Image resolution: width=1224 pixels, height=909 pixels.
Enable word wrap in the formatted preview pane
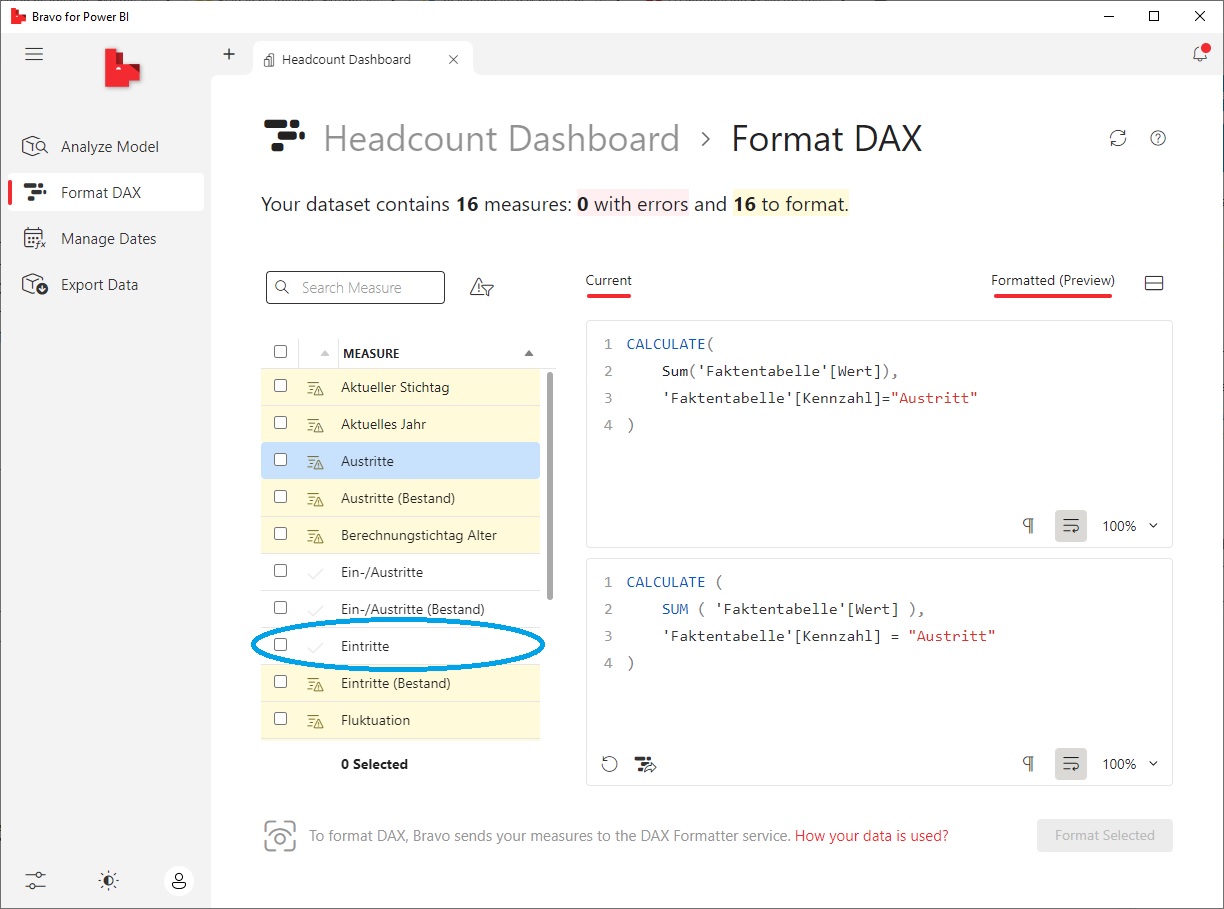[x=1070, y=763]
